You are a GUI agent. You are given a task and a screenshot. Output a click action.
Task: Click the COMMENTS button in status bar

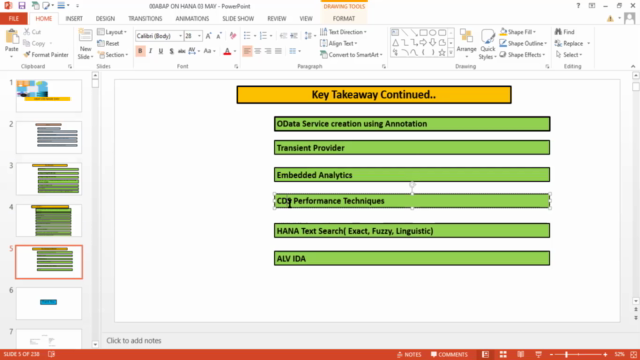pyautogui.click(x=449, y=354)
